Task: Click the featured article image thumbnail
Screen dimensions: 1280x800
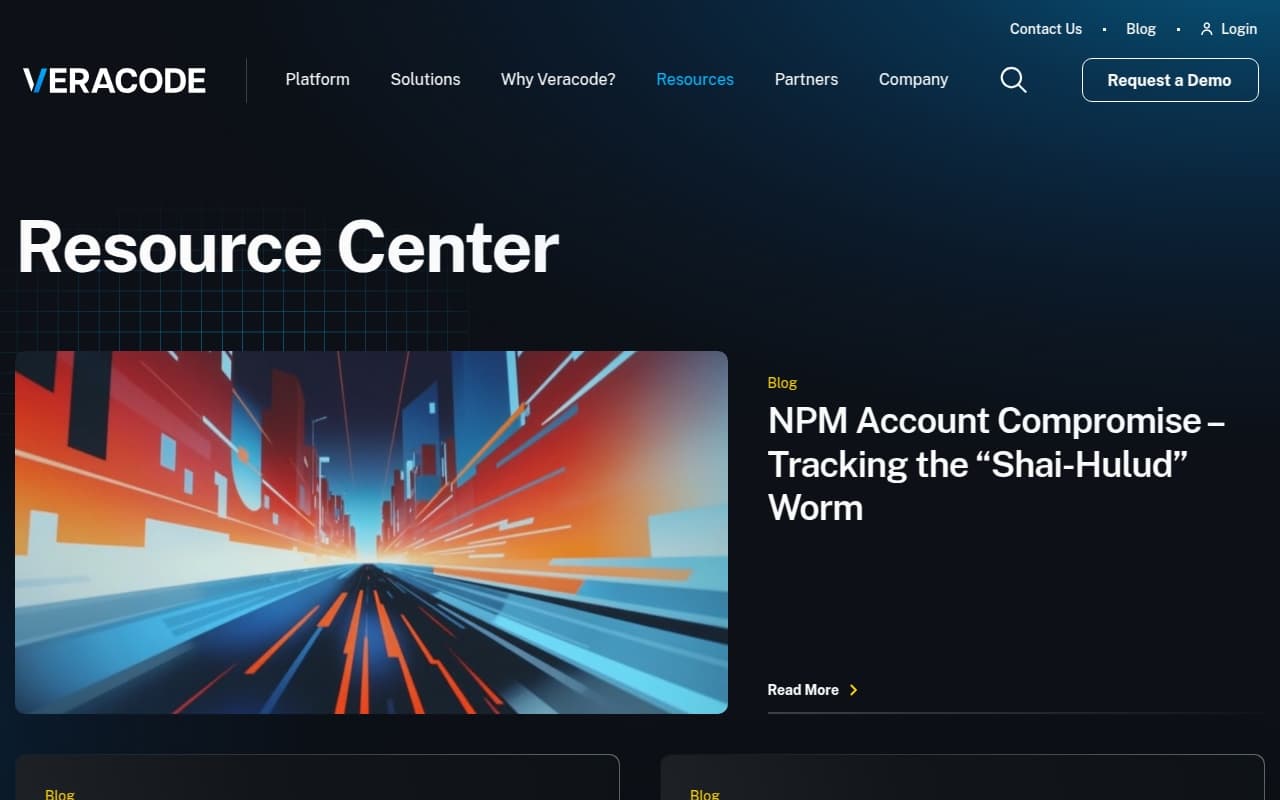Action: tap(371, 531)
